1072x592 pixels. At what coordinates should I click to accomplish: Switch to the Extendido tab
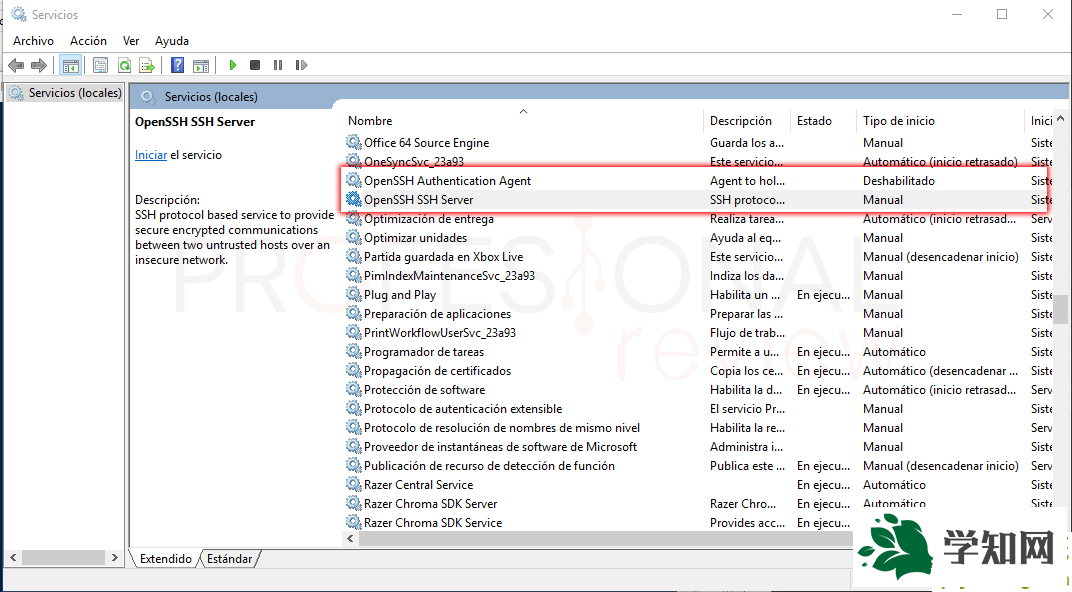pos(165,559)
